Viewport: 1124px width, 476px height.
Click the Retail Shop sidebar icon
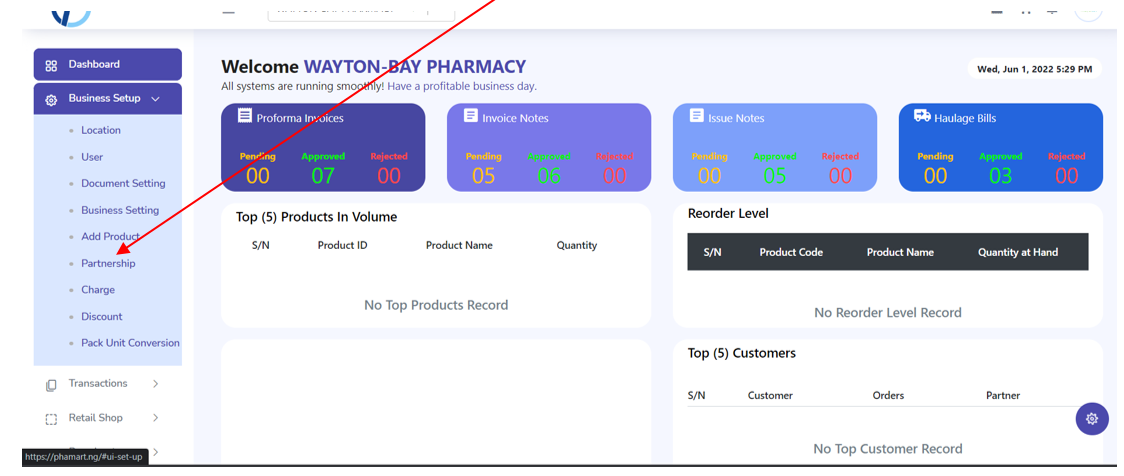click(51, 419)
